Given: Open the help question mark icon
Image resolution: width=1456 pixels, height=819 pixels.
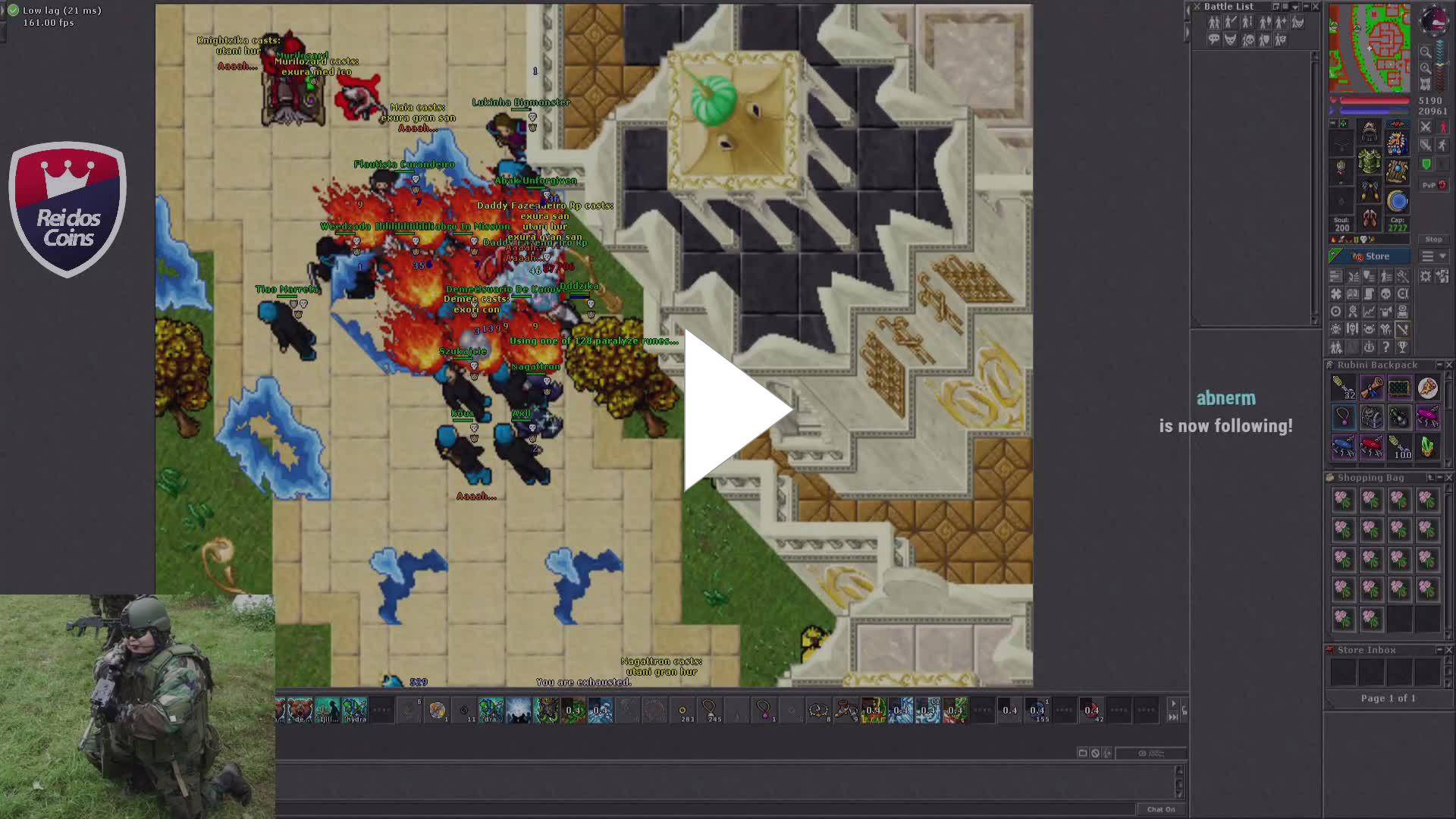Looking at the screenshot, I should [1386, 347].
